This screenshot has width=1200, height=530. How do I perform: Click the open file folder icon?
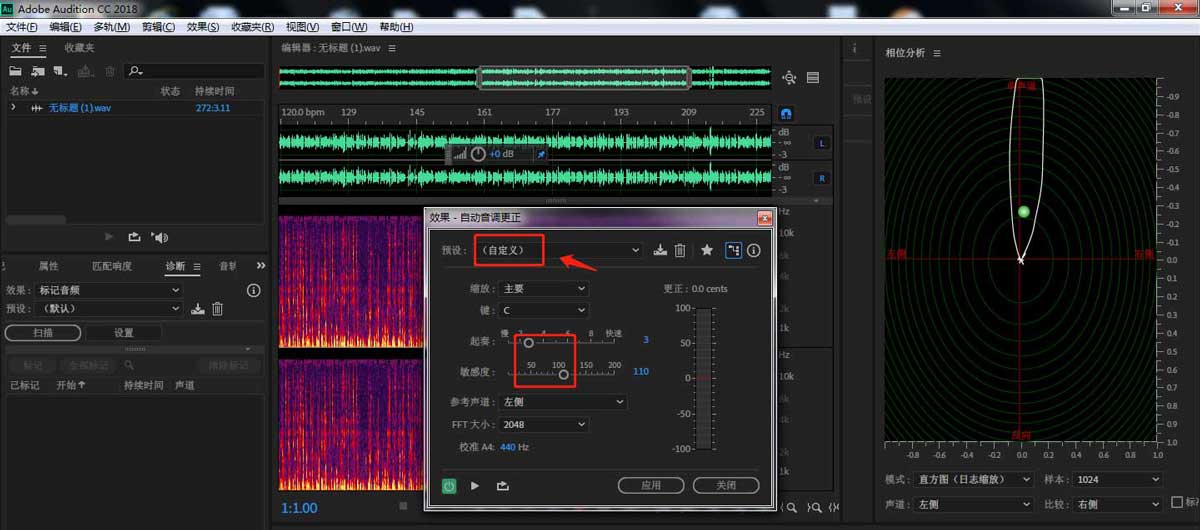coord(16,71)
